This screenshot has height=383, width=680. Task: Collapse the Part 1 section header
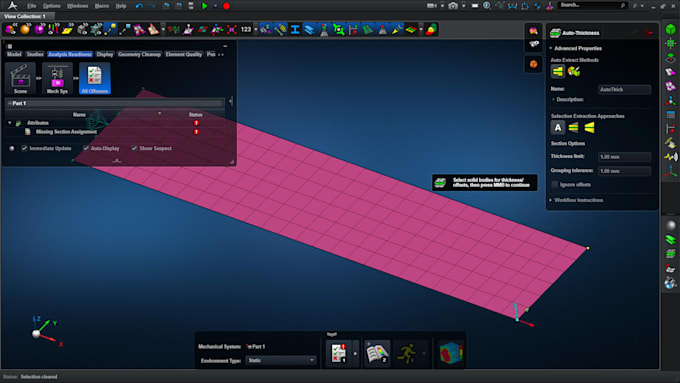coord(10,104)
